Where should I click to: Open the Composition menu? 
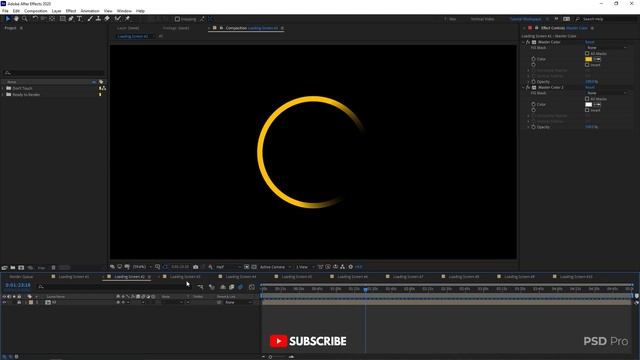point(36,11)
